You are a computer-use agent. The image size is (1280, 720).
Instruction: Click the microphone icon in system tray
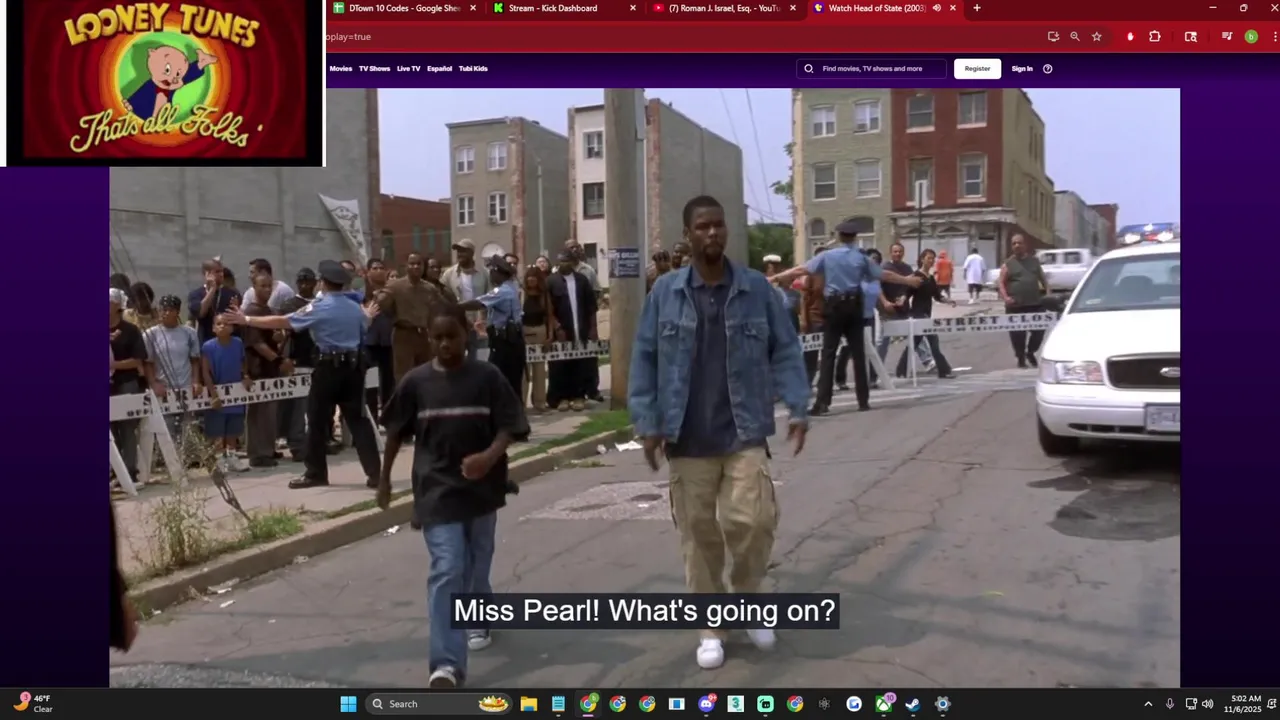[x=1169, y=704]
